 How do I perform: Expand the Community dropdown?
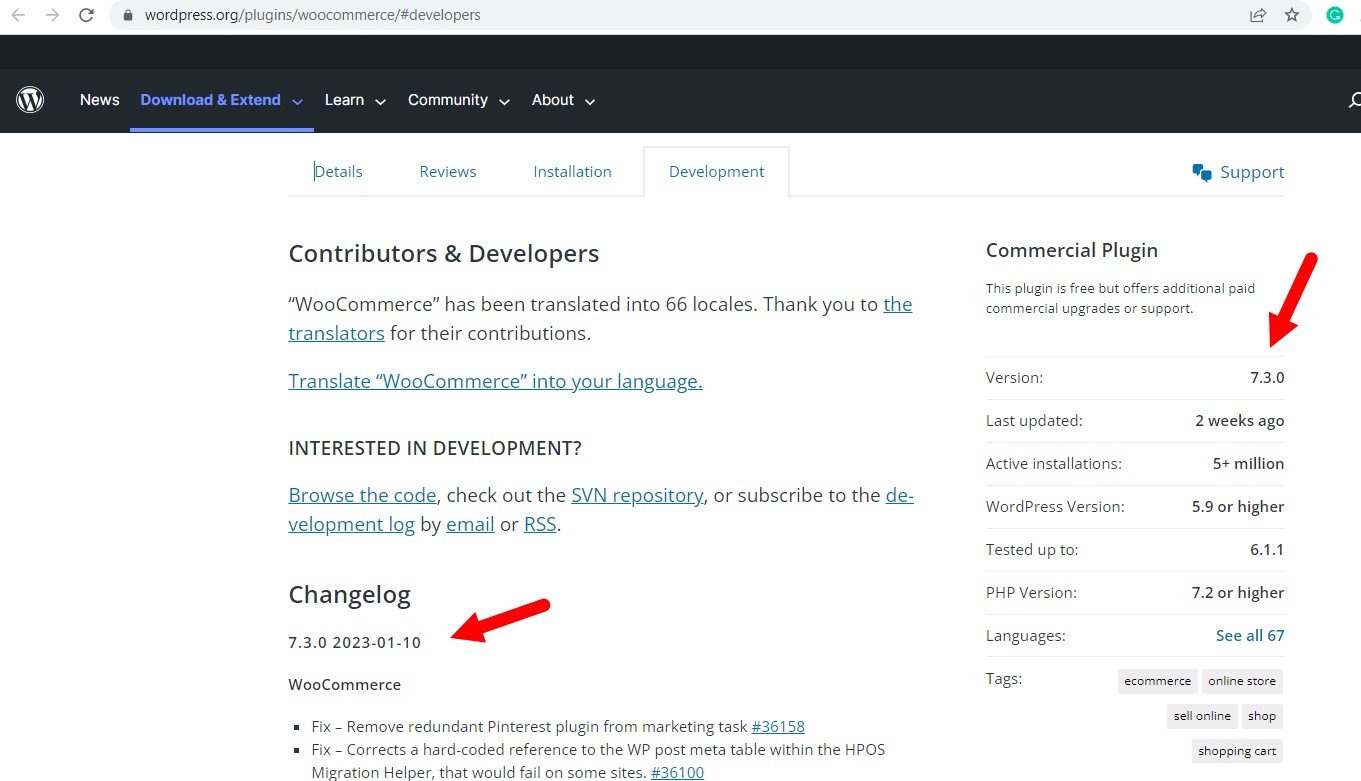pyautogui.click(x=505, y=100)
